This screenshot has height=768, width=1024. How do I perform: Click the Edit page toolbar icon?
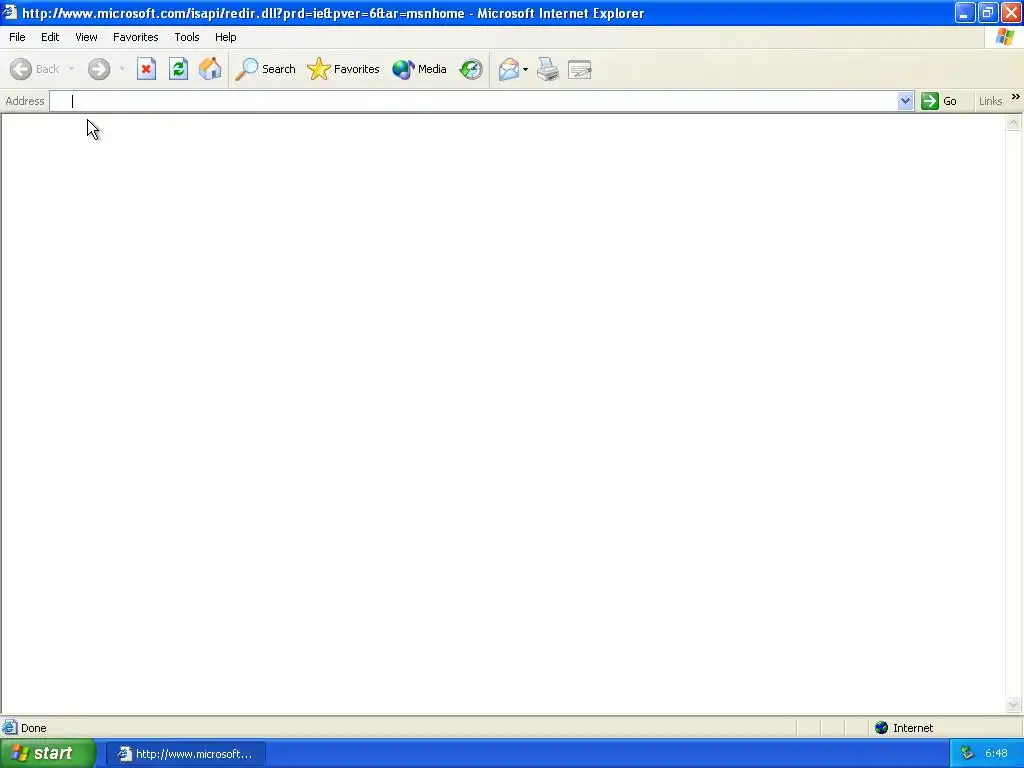click(x=580, y=69)
